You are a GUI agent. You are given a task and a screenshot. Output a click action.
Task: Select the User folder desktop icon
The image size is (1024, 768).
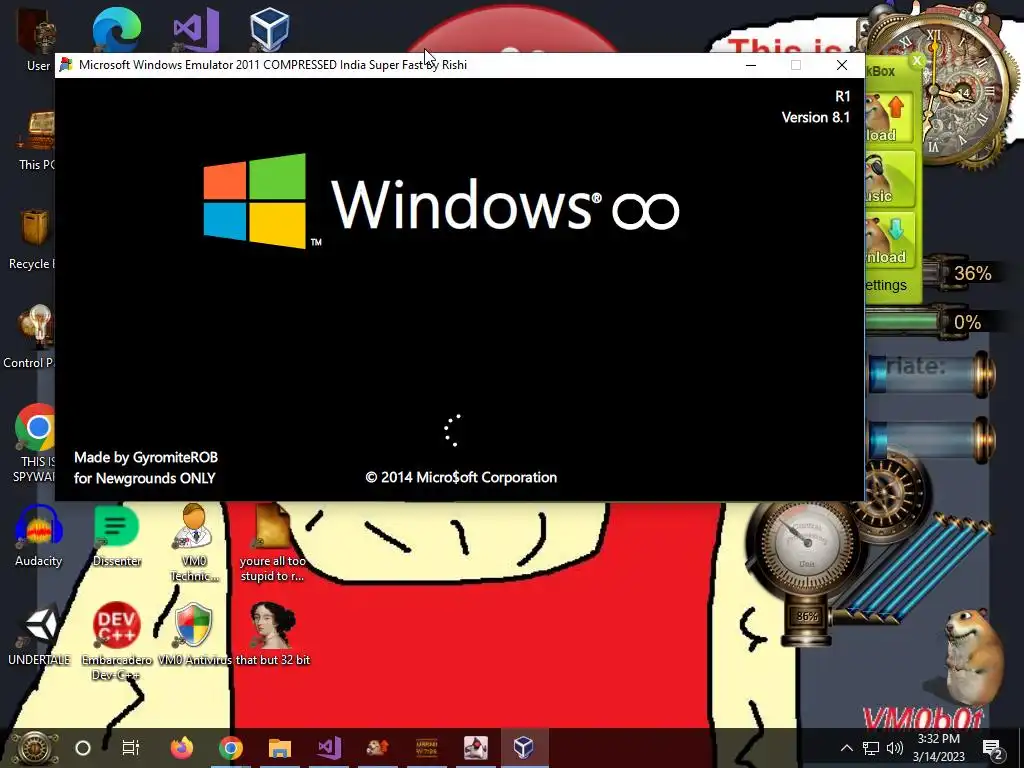[x=38, y=39]
